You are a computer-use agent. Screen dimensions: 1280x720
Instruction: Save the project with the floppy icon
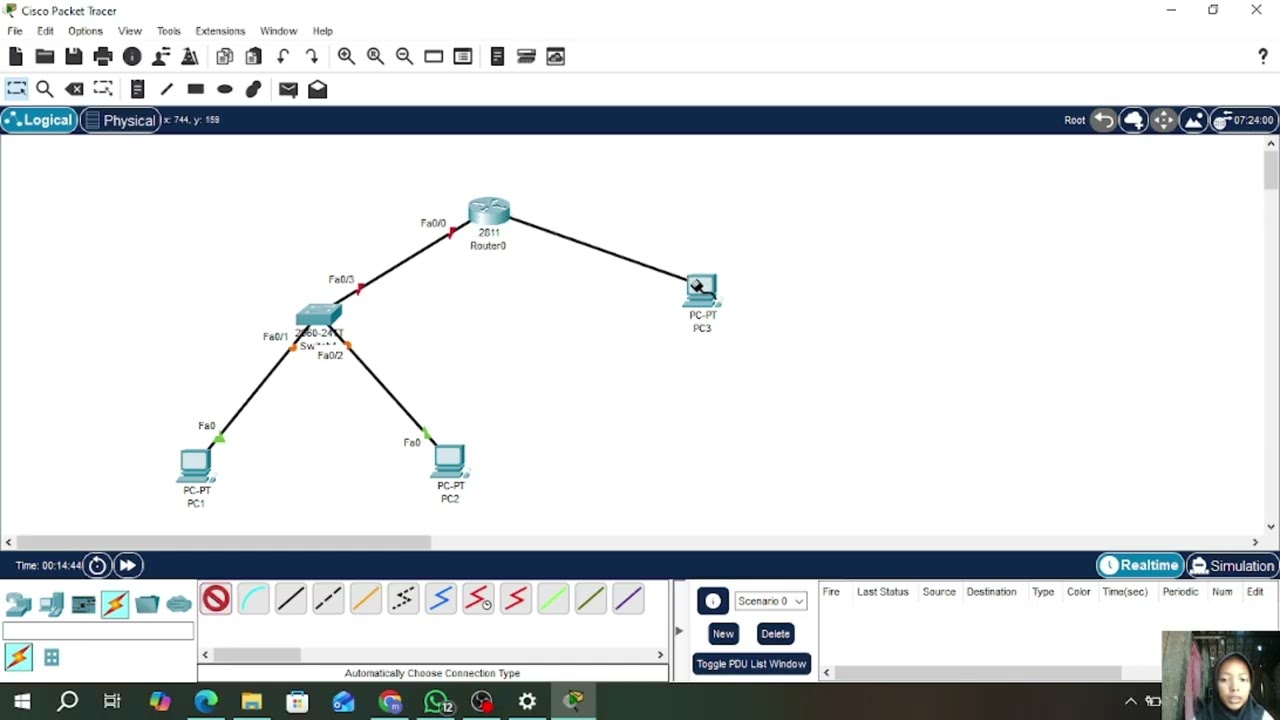74,57
